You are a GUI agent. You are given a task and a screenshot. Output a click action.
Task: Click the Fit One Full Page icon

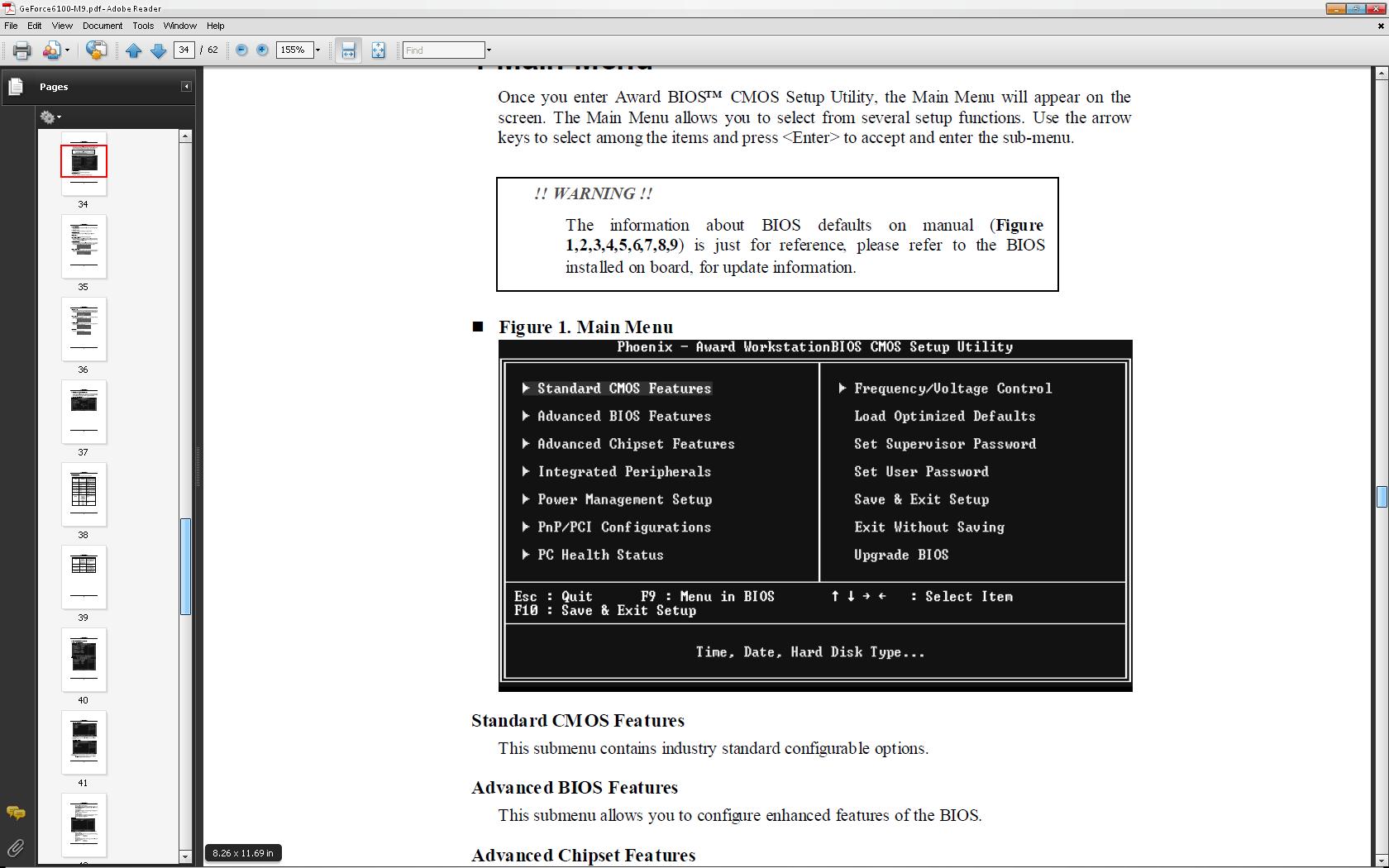click(378, 50)
